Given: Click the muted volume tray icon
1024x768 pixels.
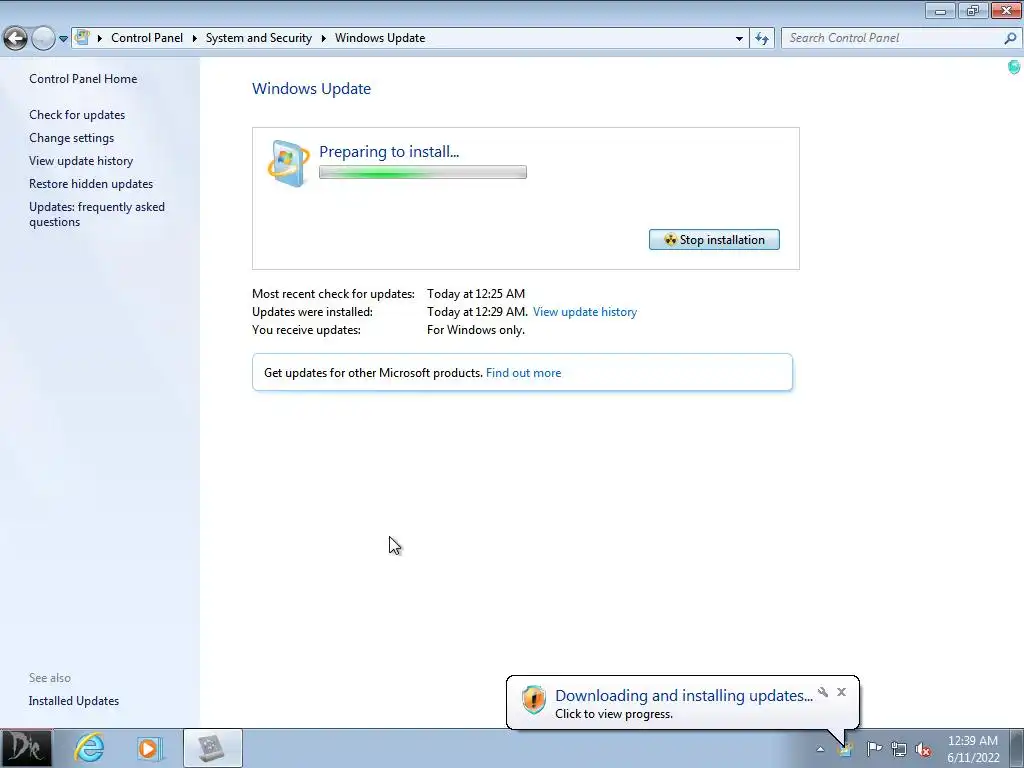Looking at the screenshot, I should pyautogui.click(x=923, y=749).
